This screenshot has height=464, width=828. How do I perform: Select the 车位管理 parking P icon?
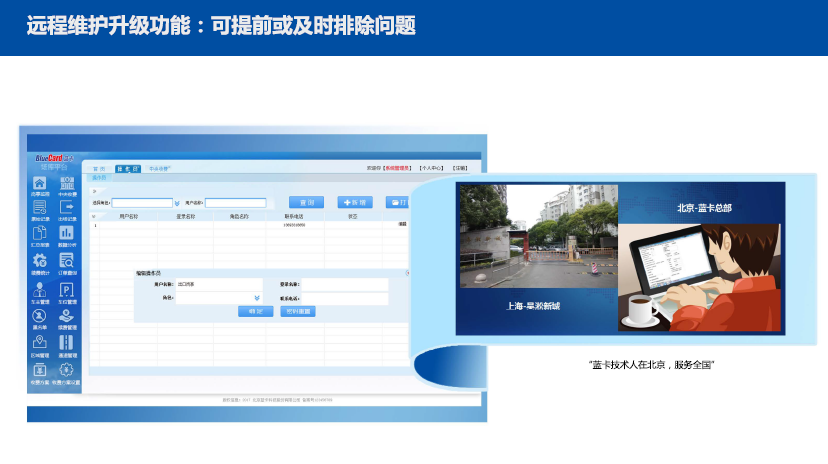[66, 289]
